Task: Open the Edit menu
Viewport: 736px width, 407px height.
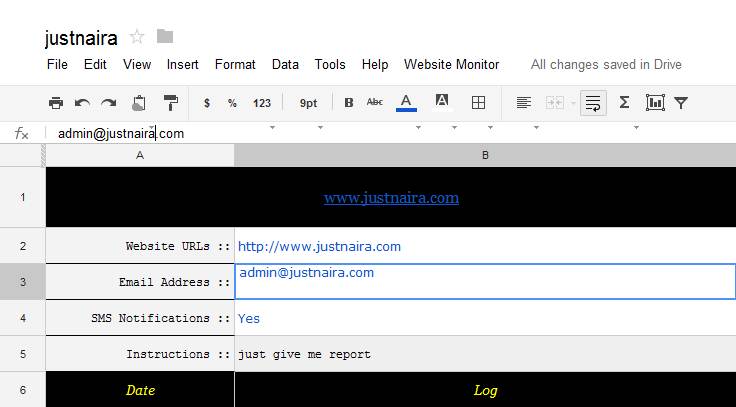Action: (95, 64)
